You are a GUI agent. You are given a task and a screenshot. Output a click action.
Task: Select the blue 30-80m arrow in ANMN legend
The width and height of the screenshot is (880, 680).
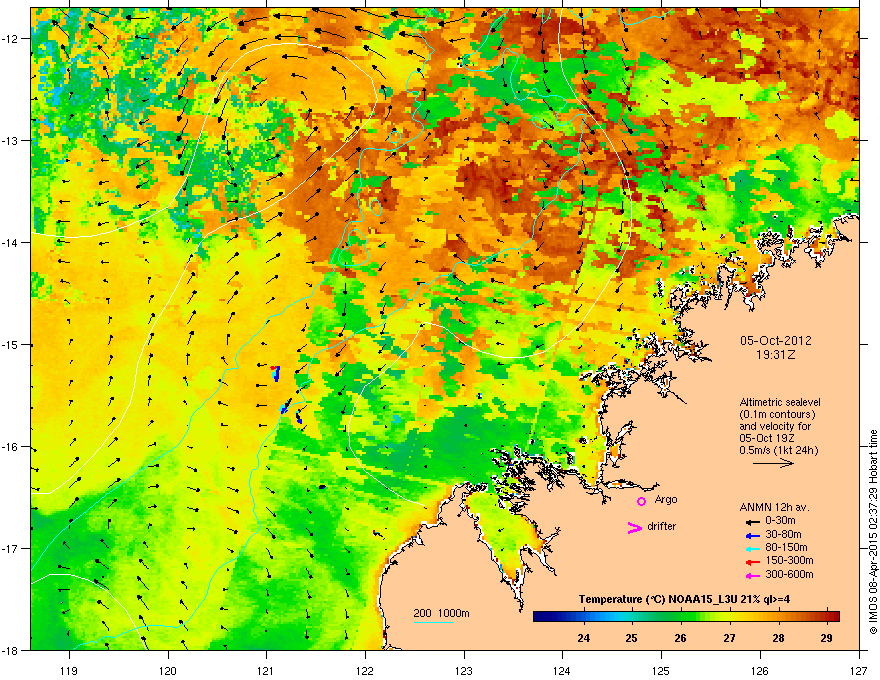click(752, 535)
